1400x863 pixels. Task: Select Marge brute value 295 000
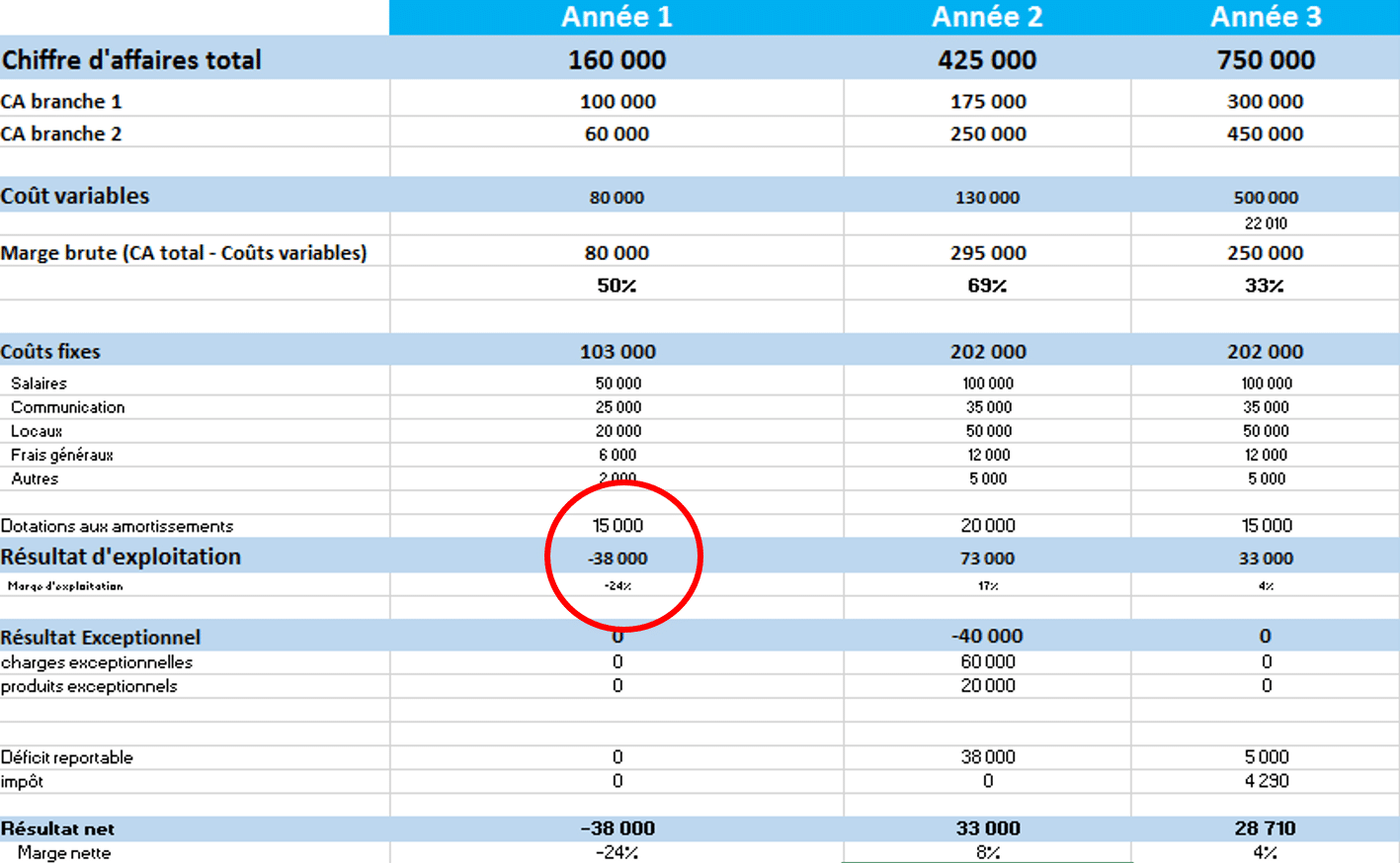point(988,253)
